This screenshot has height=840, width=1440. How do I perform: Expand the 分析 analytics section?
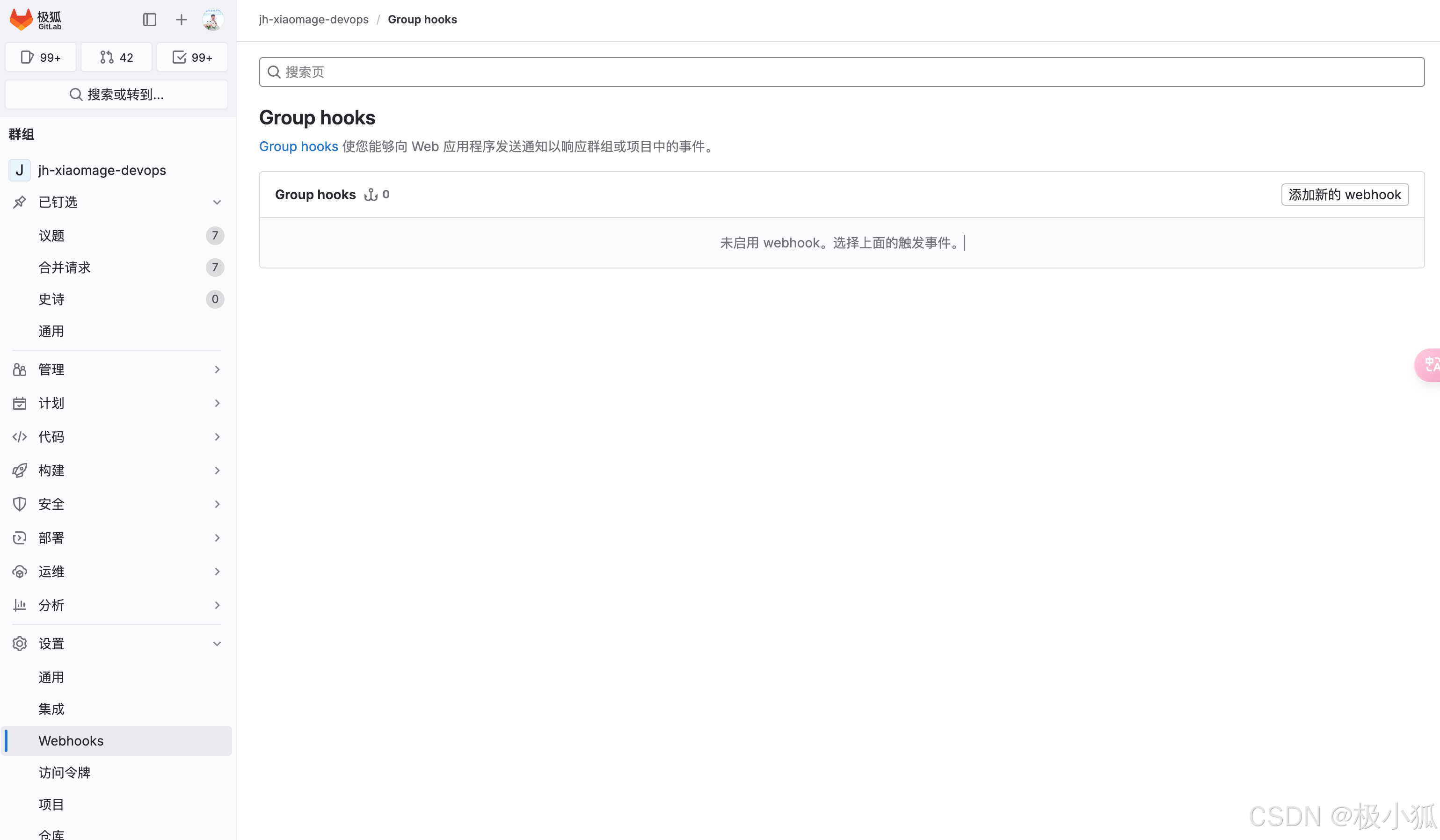pos(116,605)
